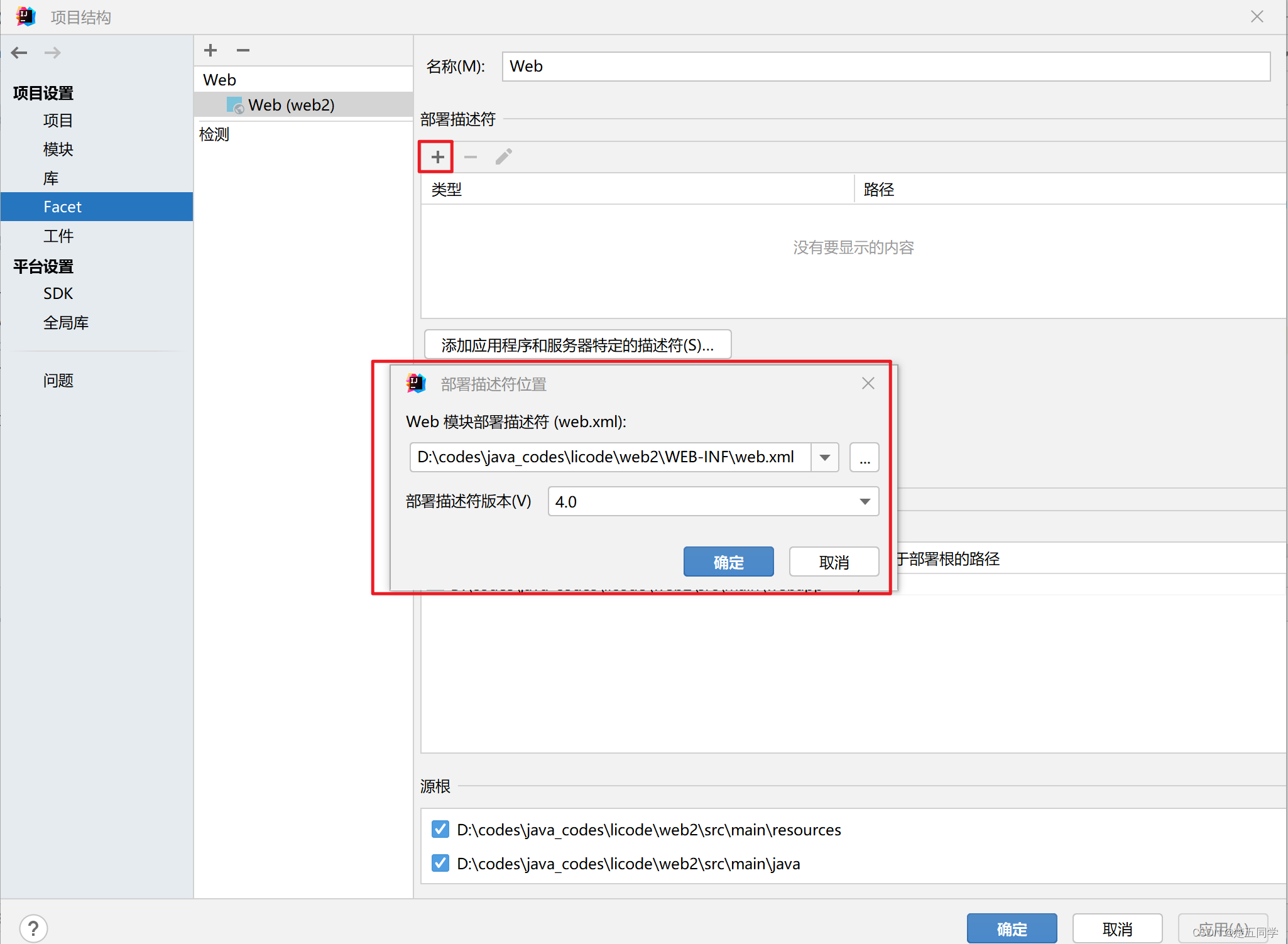Go back with the left arrow
This screenshot has height=944, width=1288.
tap(19, 53)
